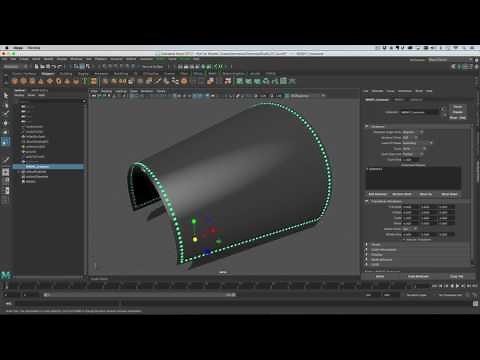Viewport: 480px width, 360px height.
Task: Create a polygon sphere from the shelf
Action: click(14, 81)
